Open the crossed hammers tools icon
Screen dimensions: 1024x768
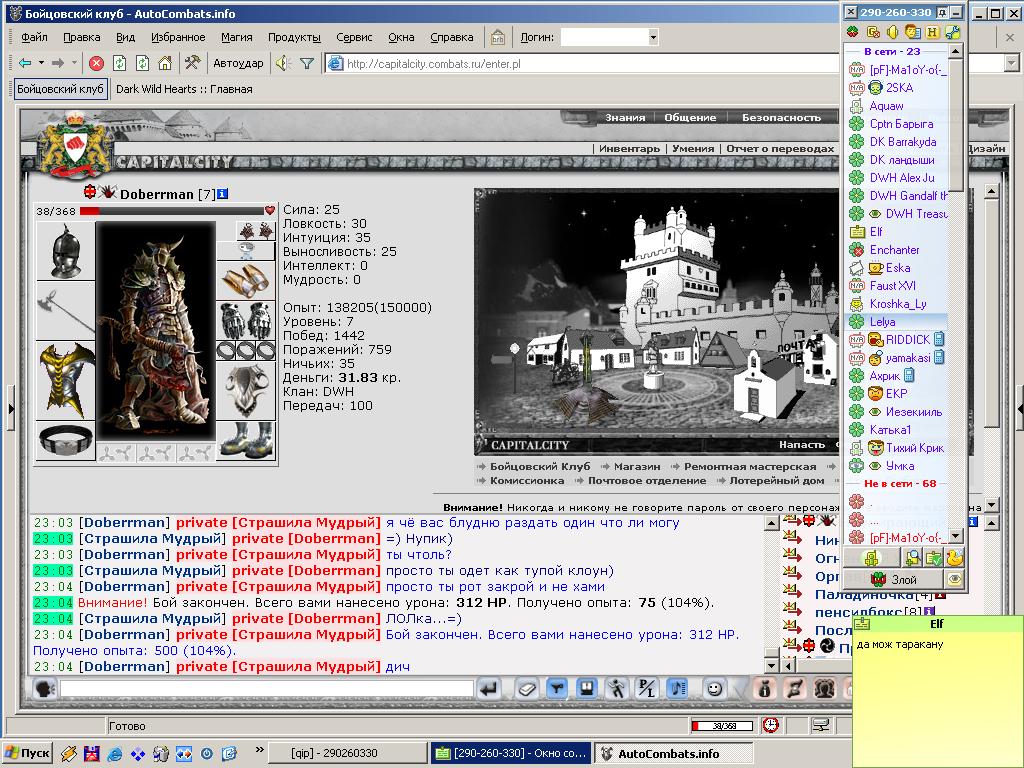[192, 63]
